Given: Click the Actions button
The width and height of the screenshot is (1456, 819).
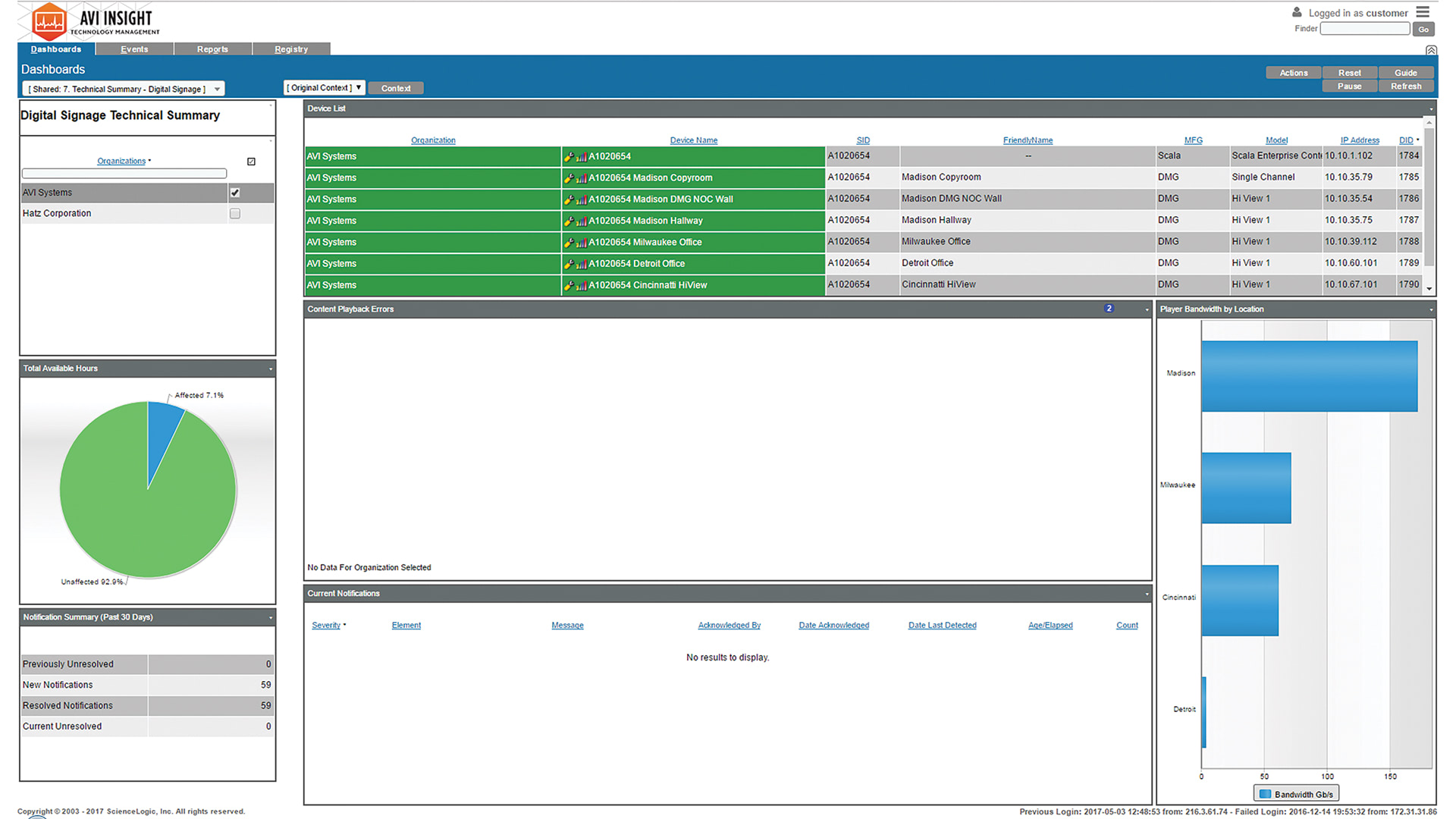Looking at the screenshot, I should coord(1294,73).
